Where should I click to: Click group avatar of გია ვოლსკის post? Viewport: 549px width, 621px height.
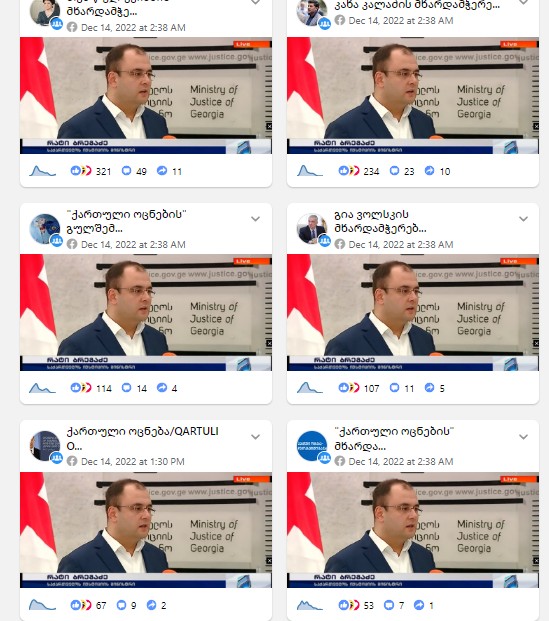[312, 229]
